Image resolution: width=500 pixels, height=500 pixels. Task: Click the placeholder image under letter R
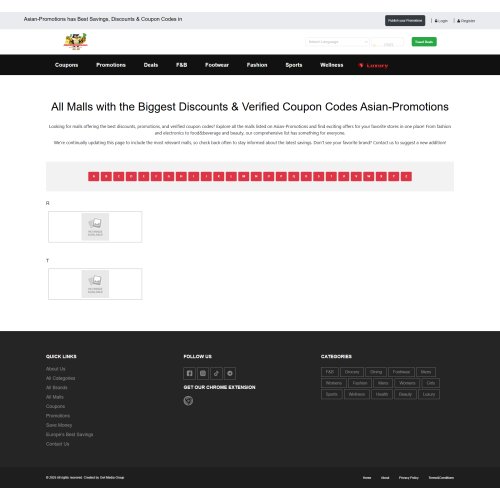(x=95, y=227)
